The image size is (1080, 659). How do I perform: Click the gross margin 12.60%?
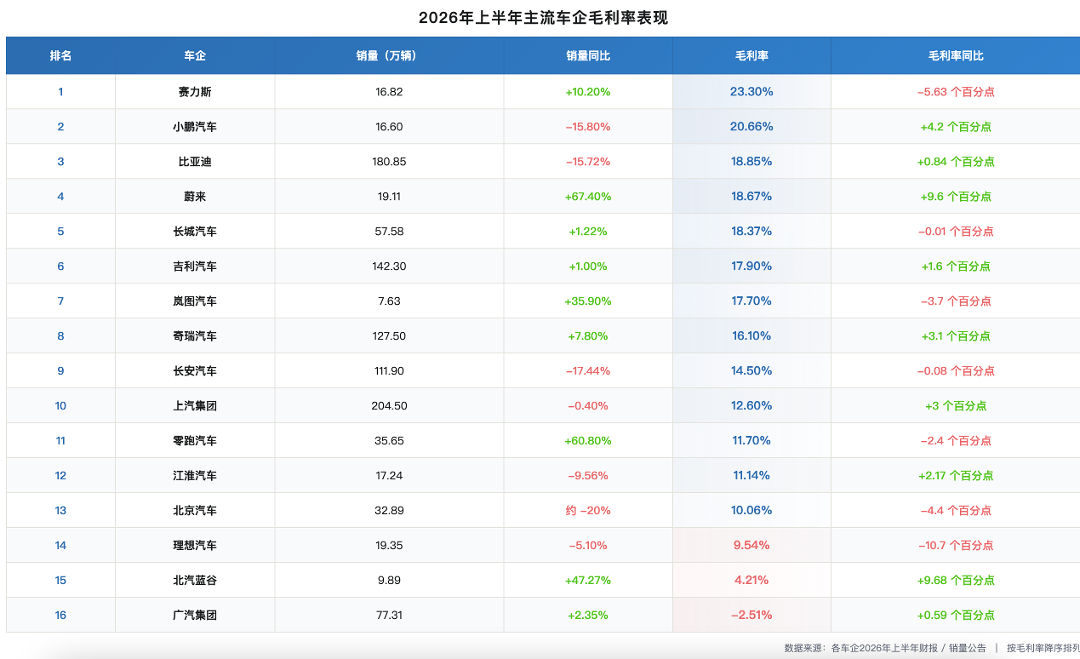[751, 406]
